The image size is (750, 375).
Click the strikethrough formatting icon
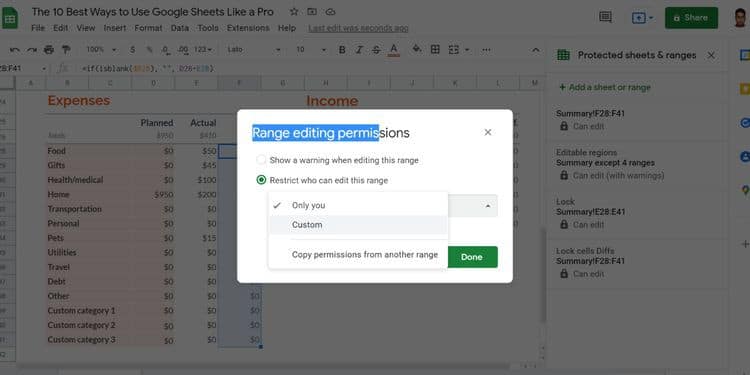(x=376, y=50)
